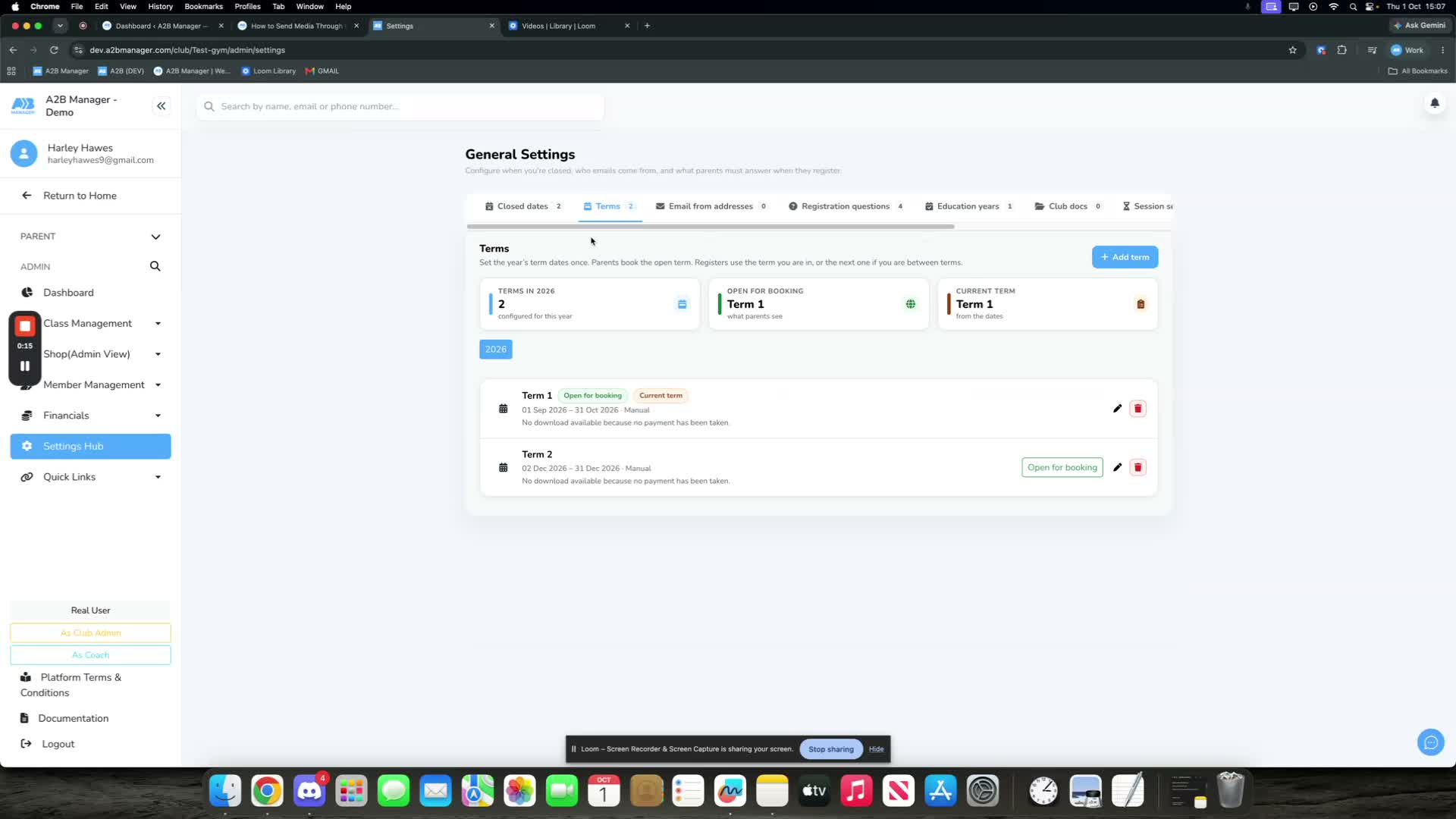Delete Term 2 with trash icon
This screenshot has height=819, width=1456.
click(1137, 467)
